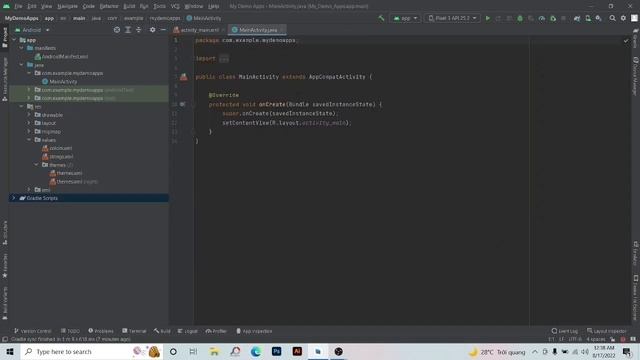The width and height of the screenshot is (640, 360).
Task: Expand the Gradle Scripts node
Action: [x=13, y=198]
